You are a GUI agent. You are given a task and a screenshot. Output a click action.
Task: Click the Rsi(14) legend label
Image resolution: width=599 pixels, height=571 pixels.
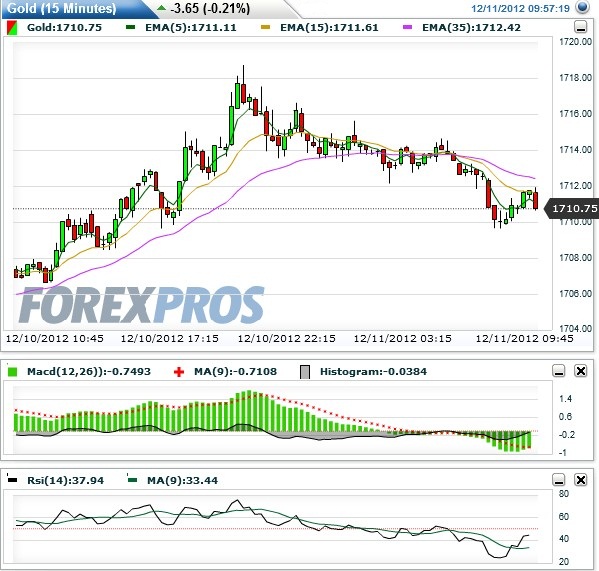(x=65, y=480)
